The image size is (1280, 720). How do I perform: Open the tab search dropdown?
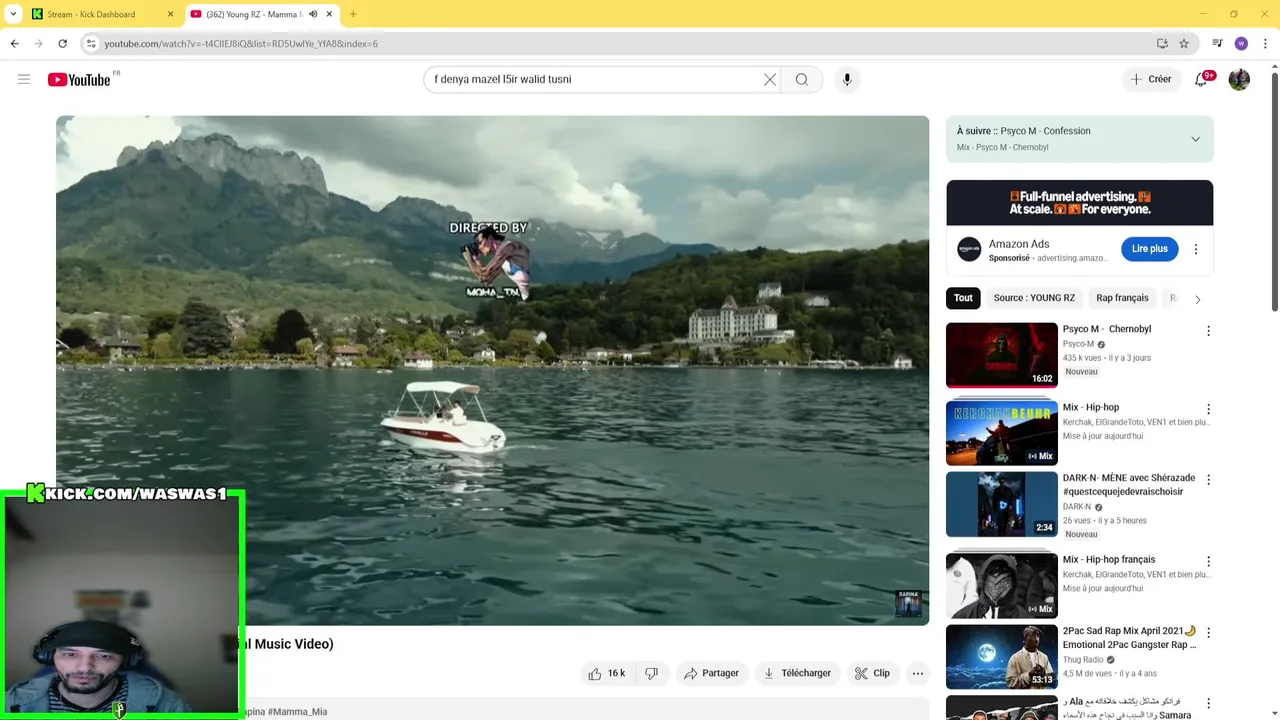[13, 14]
